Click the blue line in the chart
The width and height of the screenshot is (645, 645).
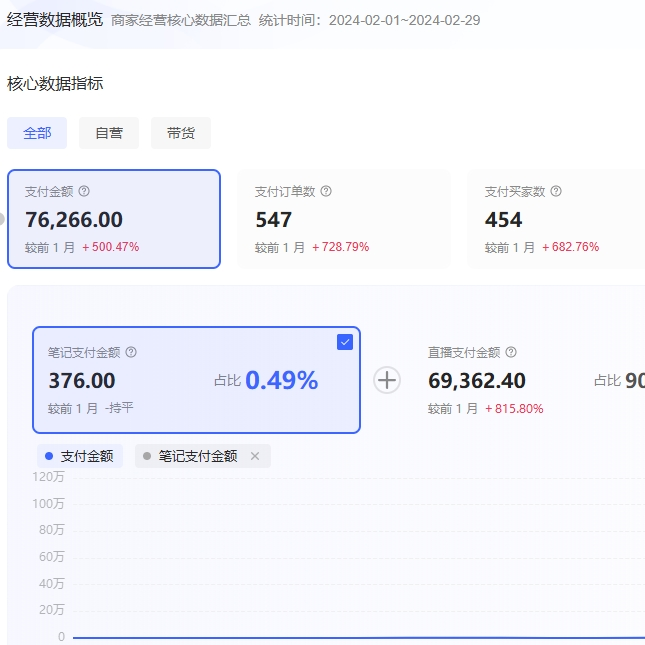point(350,637)
